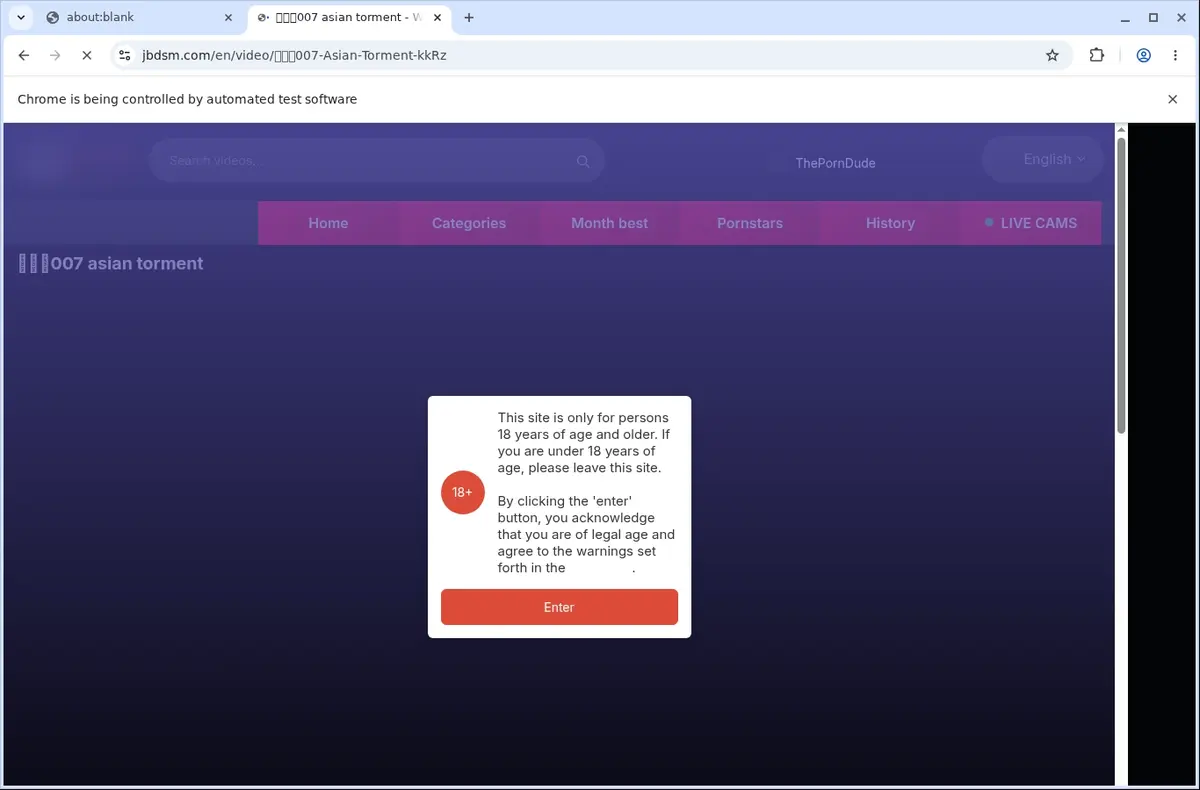The height and width of the screenshot is (790, 1200).
Task: Expand the English language dropdown
Action: click(1043, 159)
